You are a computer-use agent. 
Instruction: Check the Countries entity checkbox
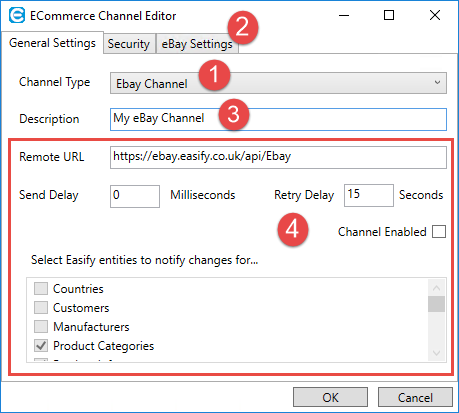click(x=41, y=289)
